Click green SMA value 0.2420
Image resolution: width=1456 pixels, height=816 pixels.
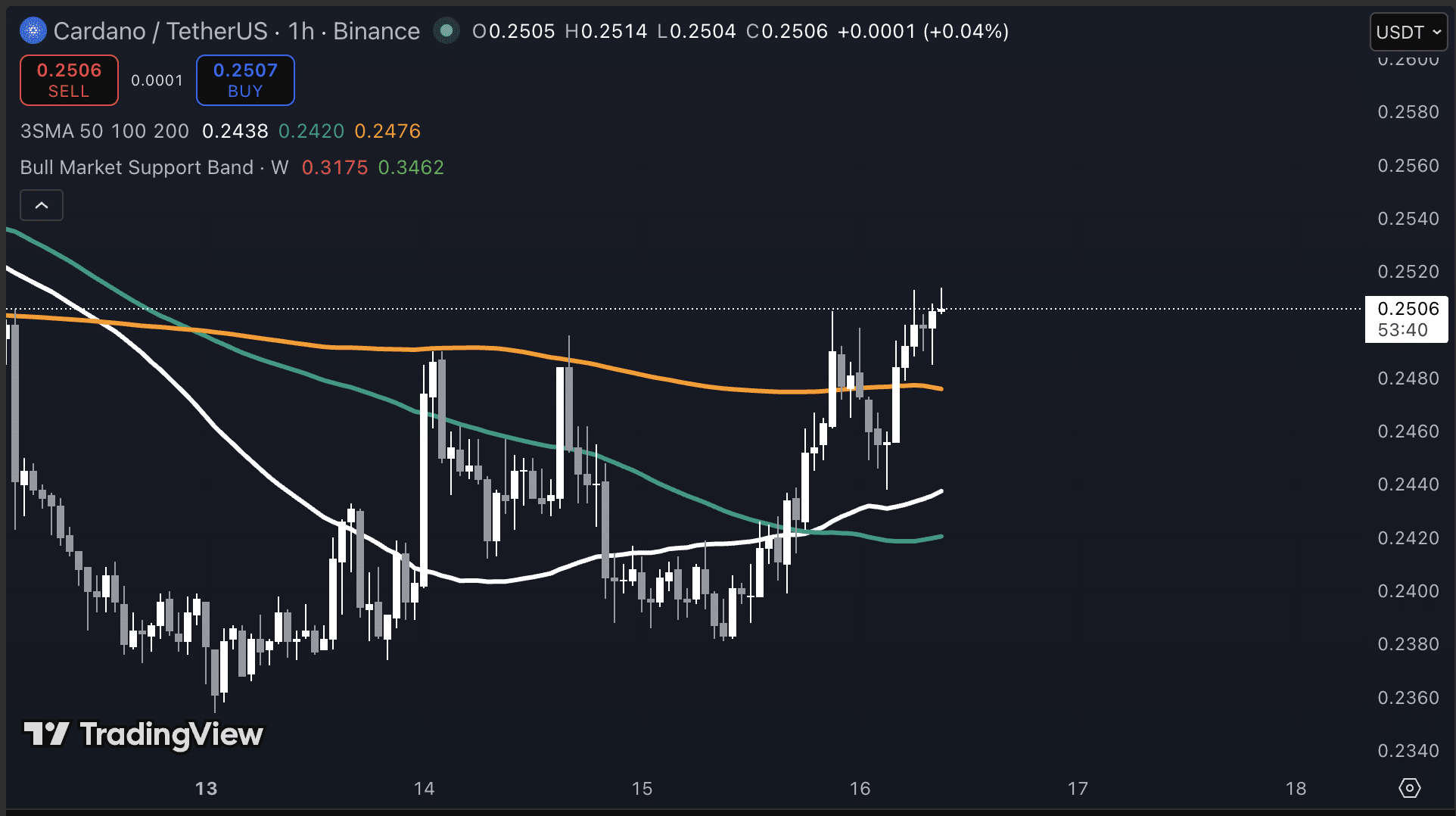coord(311,131)
